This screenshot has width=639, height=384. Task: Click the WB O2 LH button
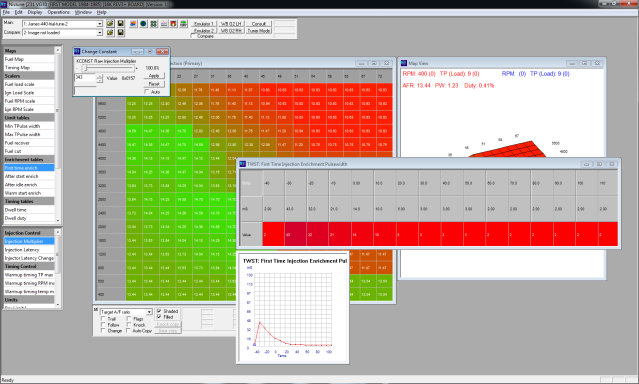coord(231,24)
